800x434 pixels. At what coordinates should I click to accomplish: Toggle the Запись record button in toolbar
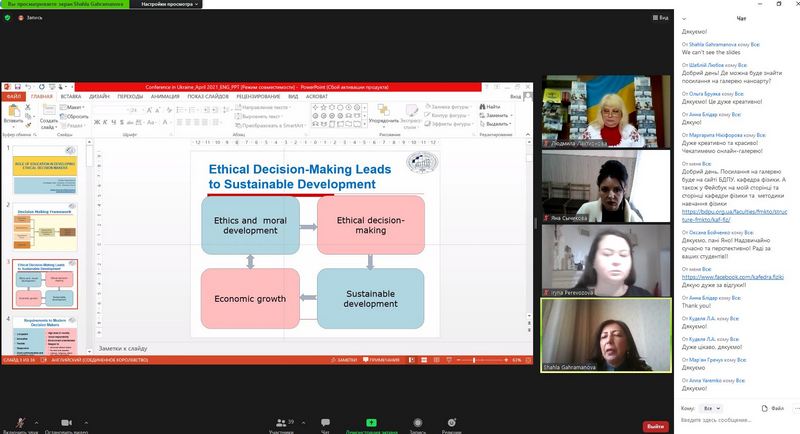point(417,422)
